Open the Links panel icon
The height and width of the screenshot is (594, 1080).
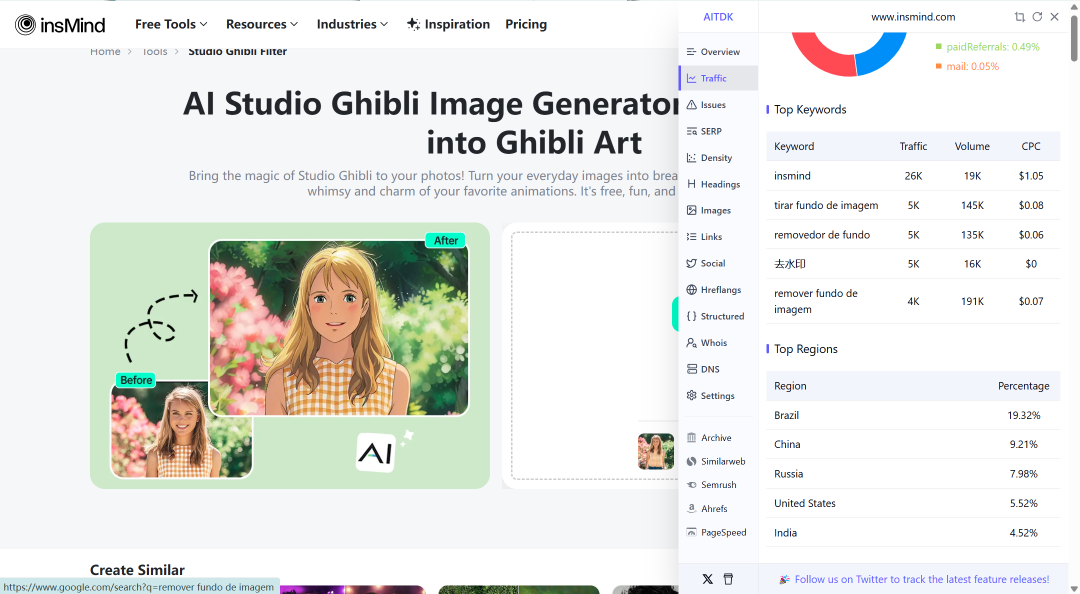click(x=692, y=236)
